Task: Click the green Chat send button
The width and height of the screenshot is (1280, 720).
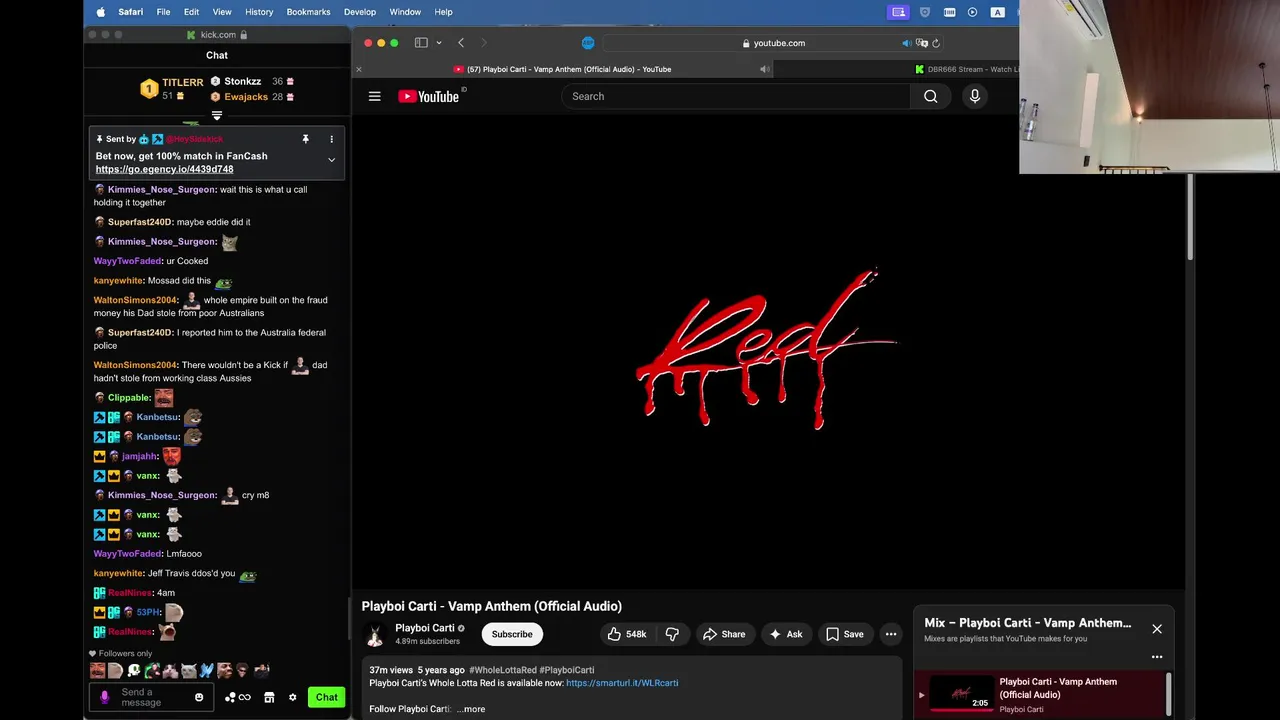Action: coord(327,697)
